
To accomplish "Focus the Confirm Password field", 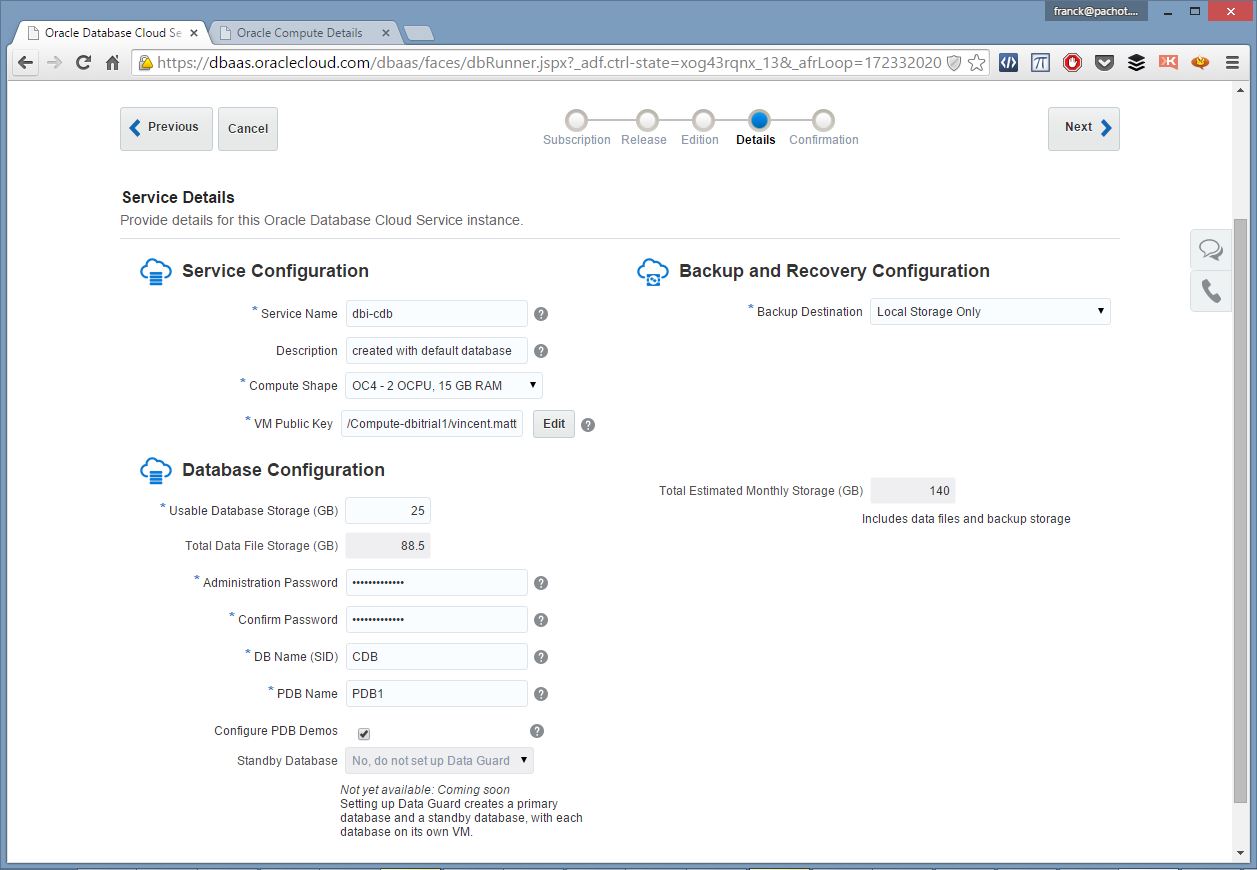I will click(437, 620).
